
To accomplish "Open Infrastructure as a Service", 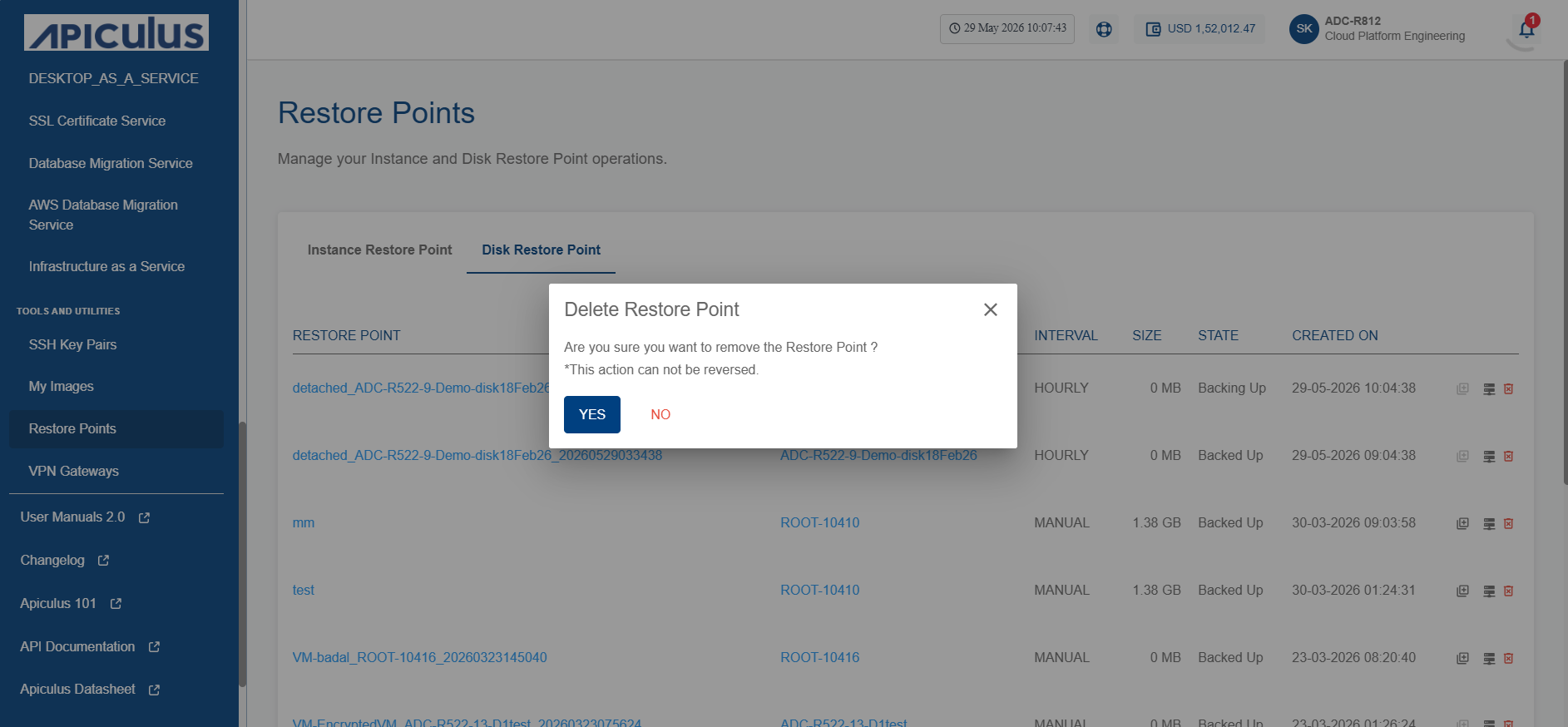I will point(106,266).
